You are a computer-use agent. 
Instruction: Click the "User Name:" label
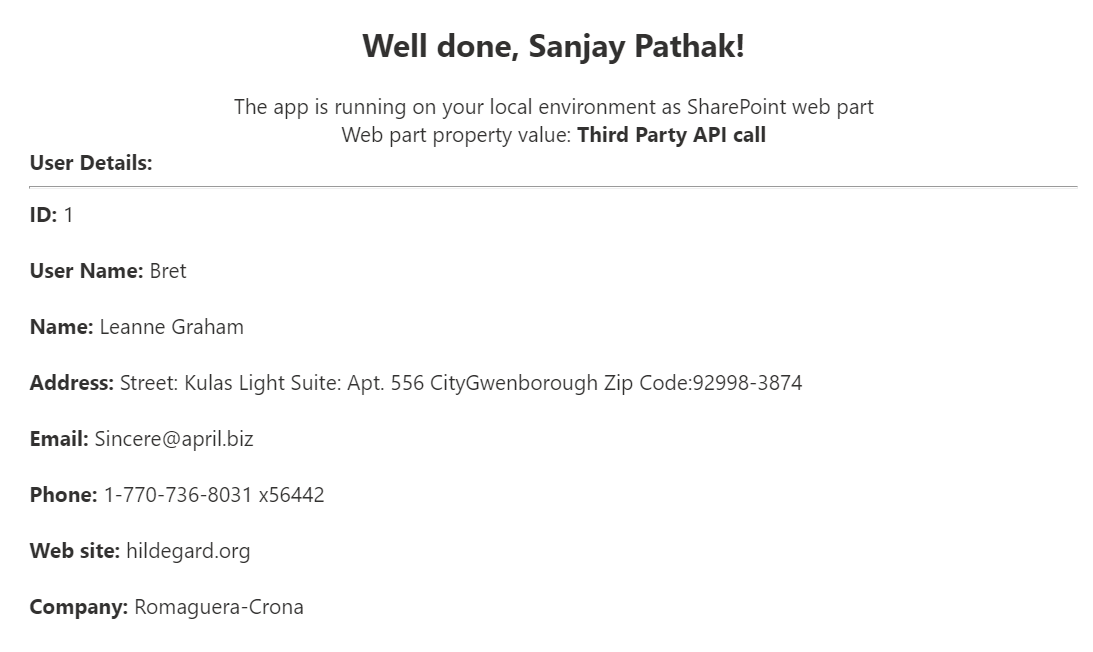click(86, 271)
